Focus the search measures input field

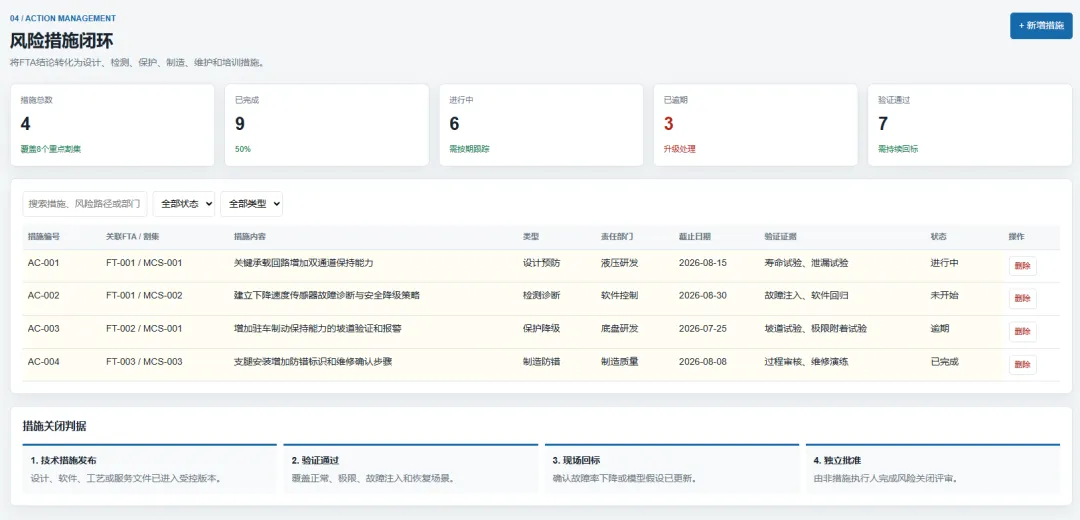click(x=85, y=204)
